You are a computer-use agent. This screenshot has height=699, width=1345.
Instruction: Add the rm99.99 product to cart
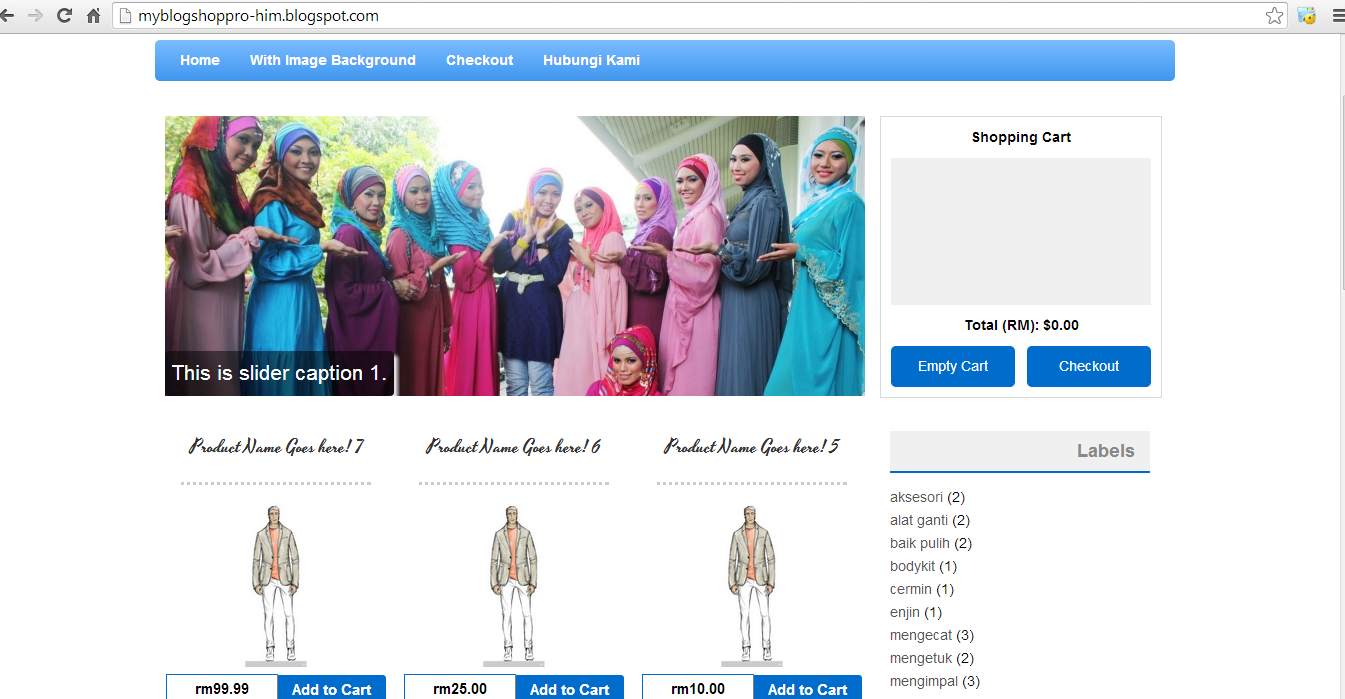(x=331, y=688)
